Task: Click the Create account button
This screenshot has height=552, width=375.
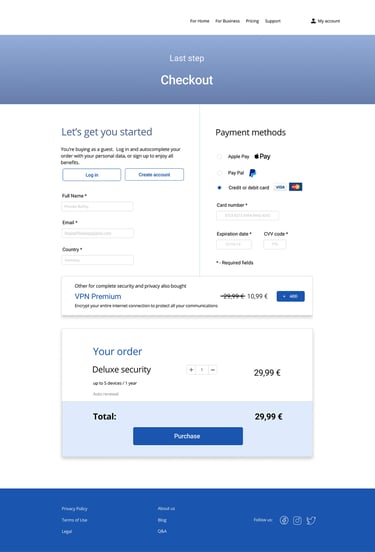Action: (x=154, y=175)
